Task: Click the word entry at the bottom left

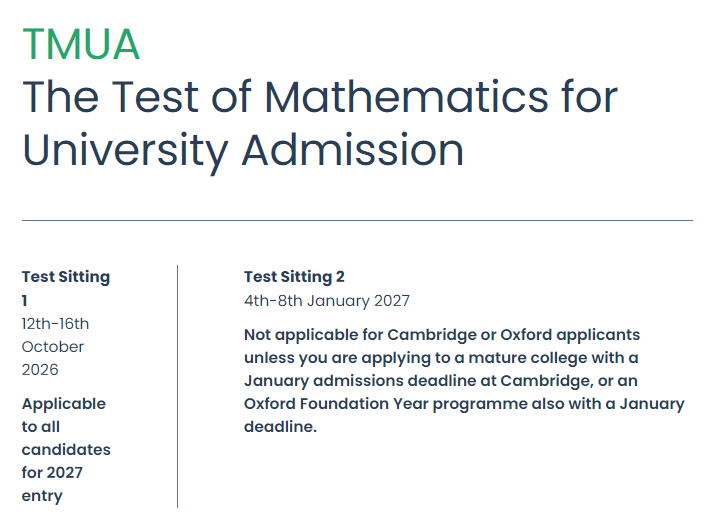Action: pos(42,496)
